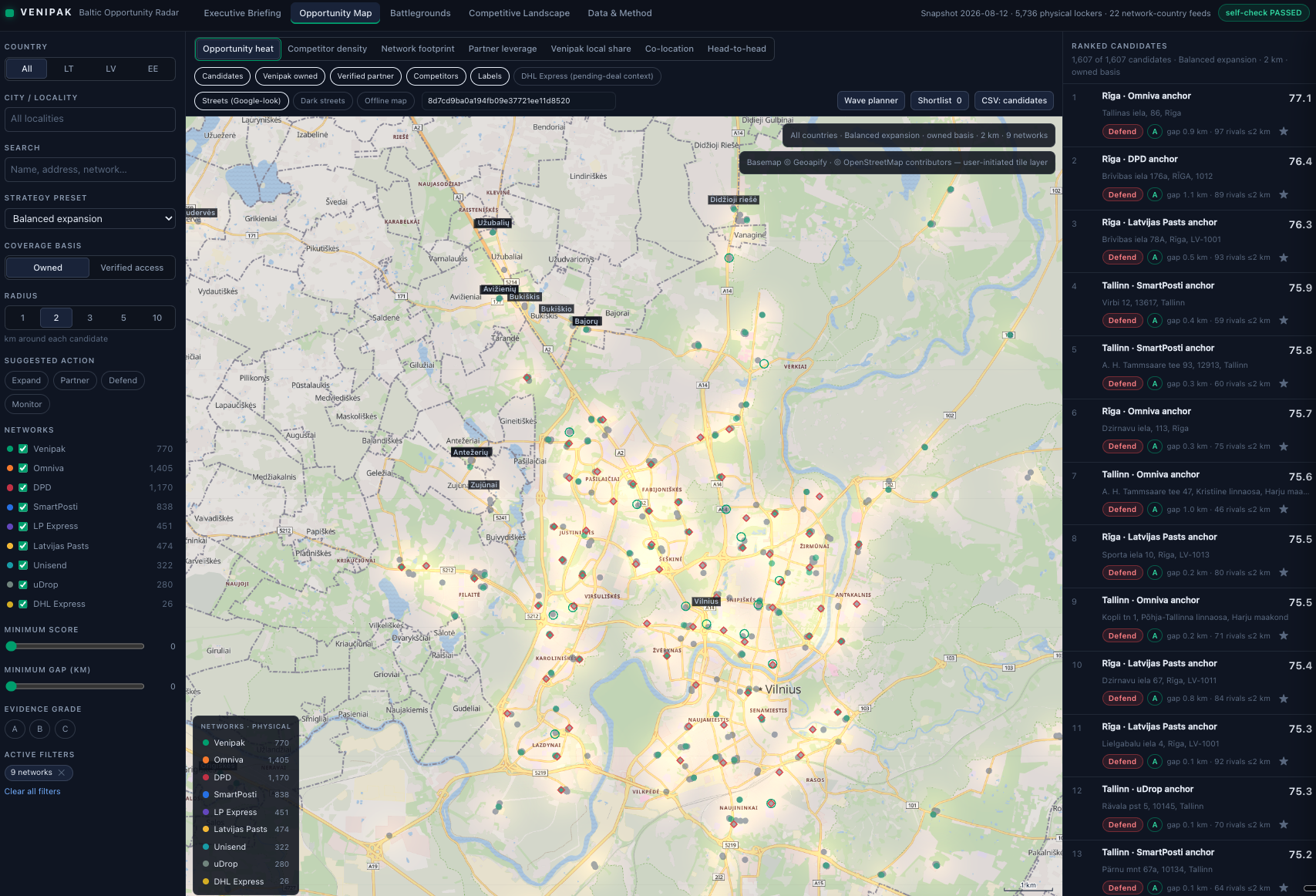Screen dimensions: 1316x896
Task: Star the Tammsaare tee 93 candidate
Action: (1284, 384)
